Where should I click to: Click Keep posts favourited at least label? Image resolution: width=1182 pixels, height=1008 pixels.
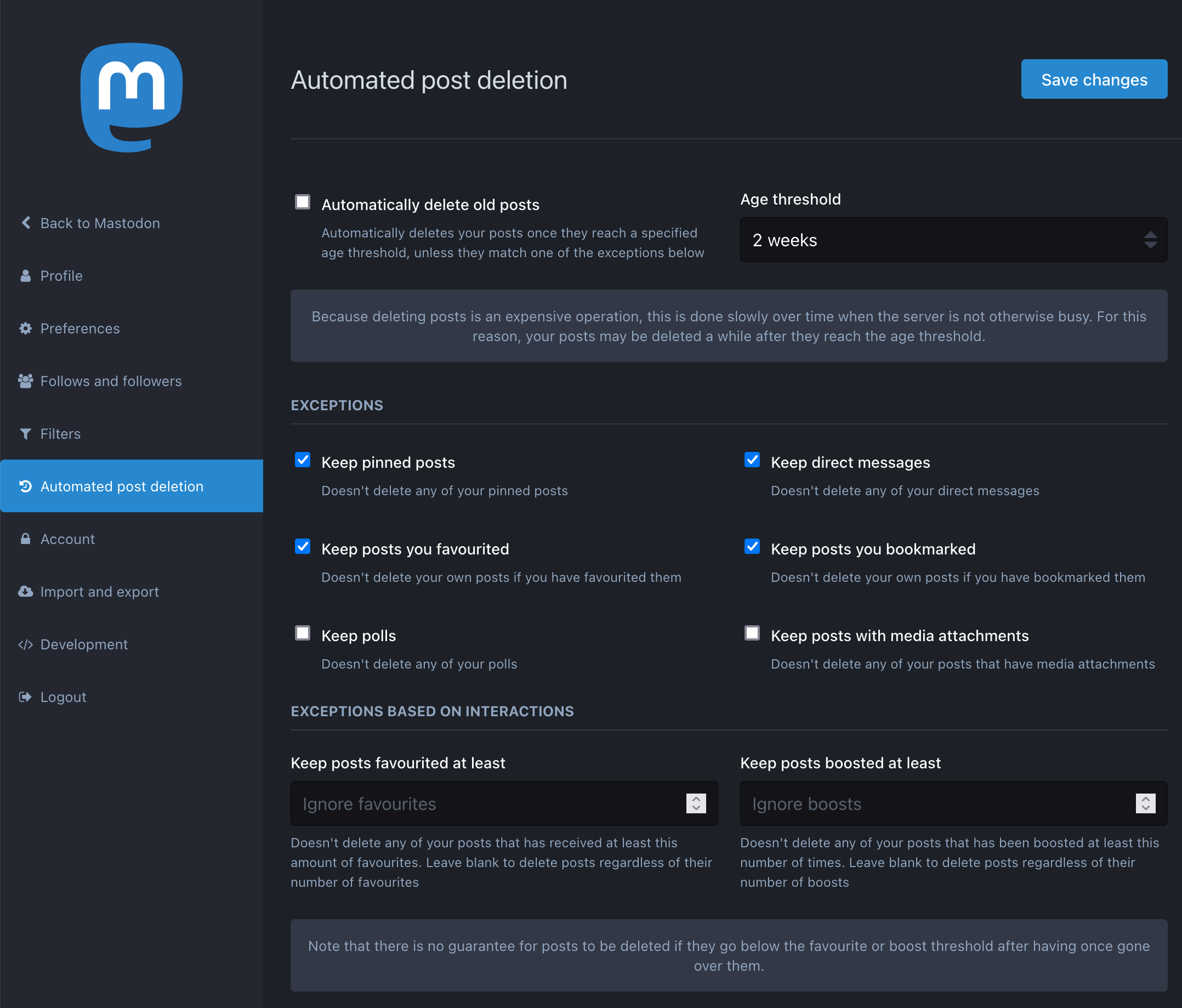(x=397, y=763)
